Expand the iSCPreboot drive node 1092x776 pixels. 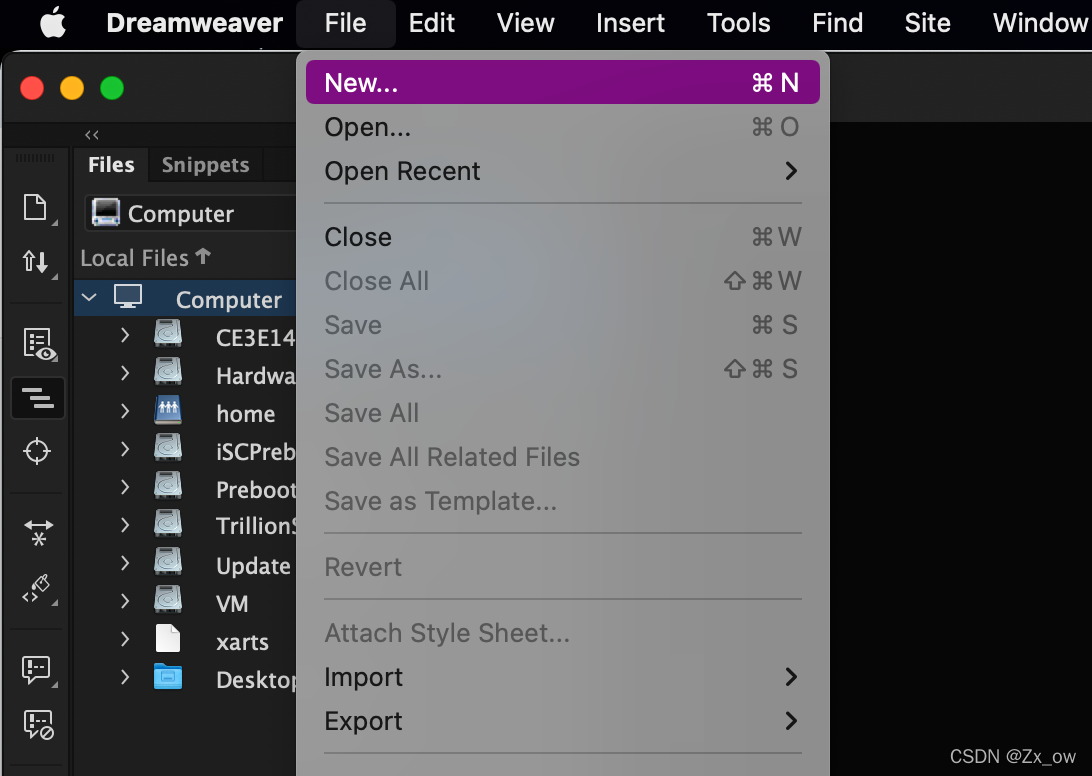click(x=125, y=449)
